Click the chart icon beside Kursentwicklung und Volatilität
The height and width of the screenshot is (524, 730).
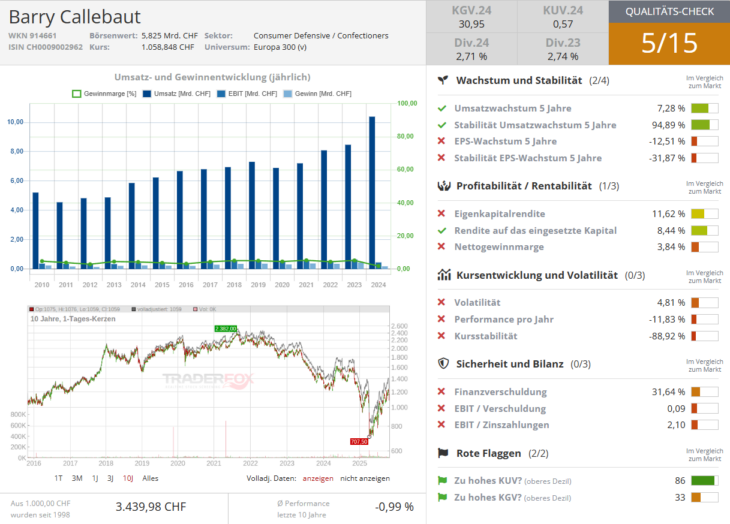click(442, 275)
